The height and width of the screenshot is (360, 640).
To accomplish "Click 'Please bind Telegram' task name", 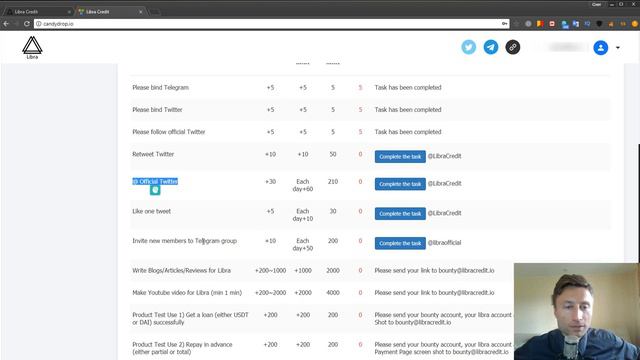I will point(160,87).
